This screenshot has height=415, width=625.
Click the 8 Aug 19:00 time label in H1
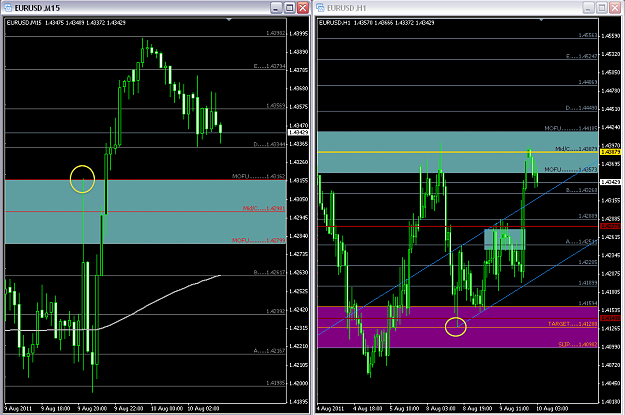click(478, 409)
